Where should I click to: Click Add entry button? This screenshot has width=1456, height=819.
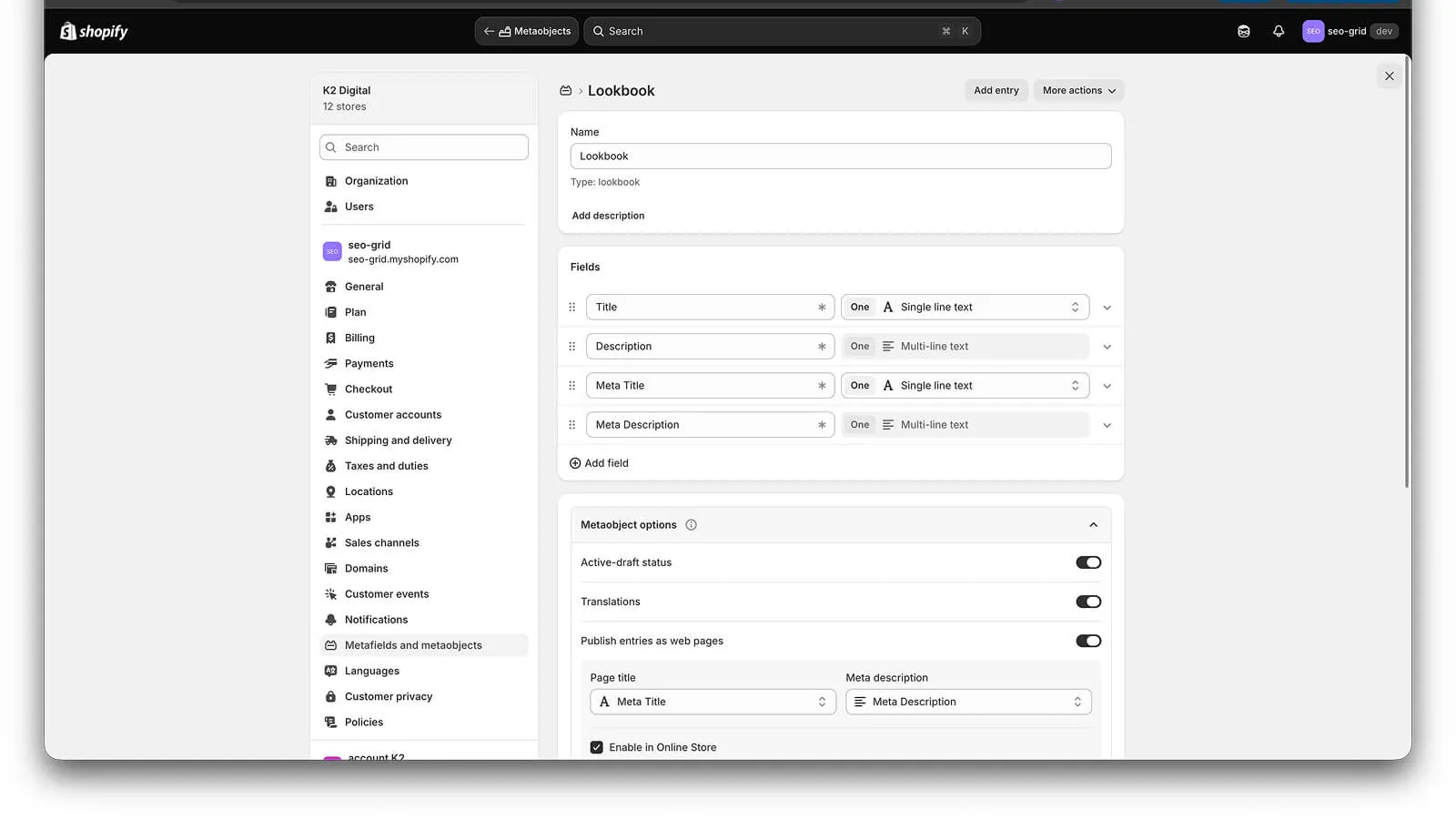click(x=996, y=91)
